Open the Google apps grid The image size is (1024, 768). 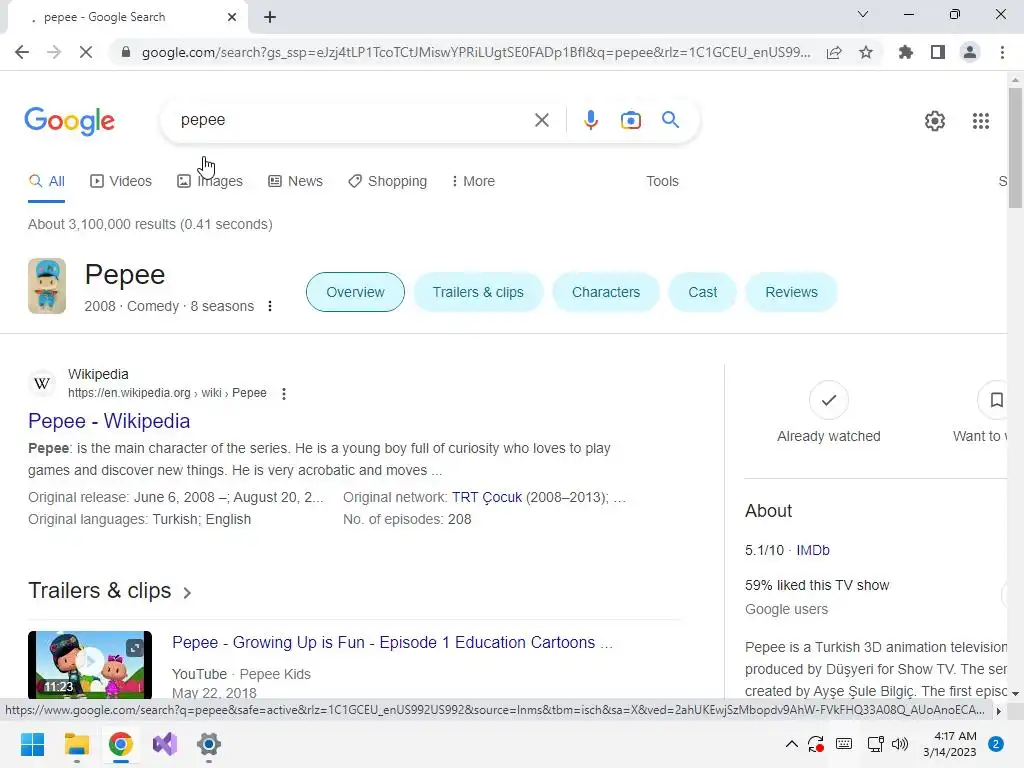tap(980, 121)
